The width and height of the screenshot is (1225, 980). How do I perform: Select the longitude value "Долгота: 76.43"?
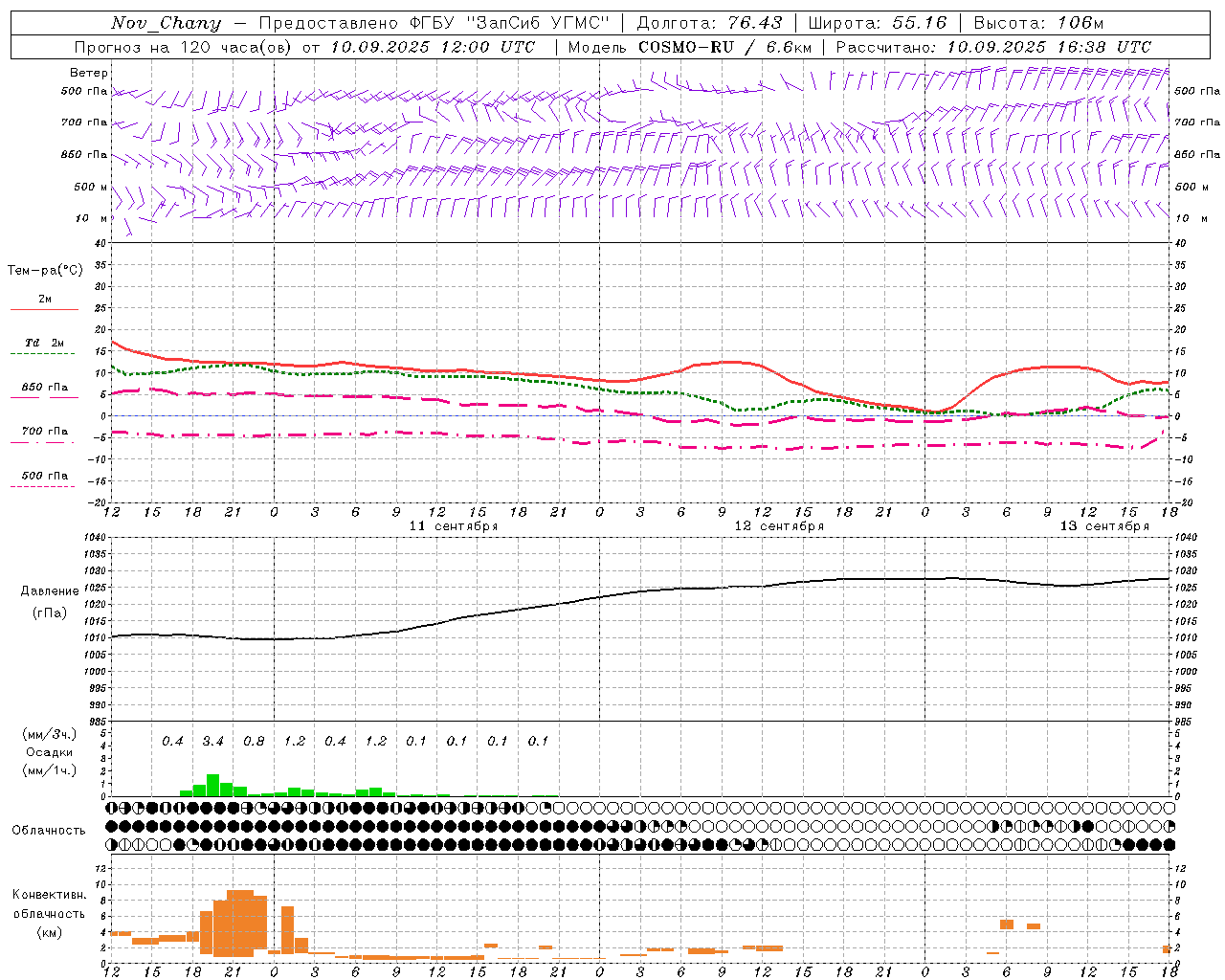click(x=709, y=23)
